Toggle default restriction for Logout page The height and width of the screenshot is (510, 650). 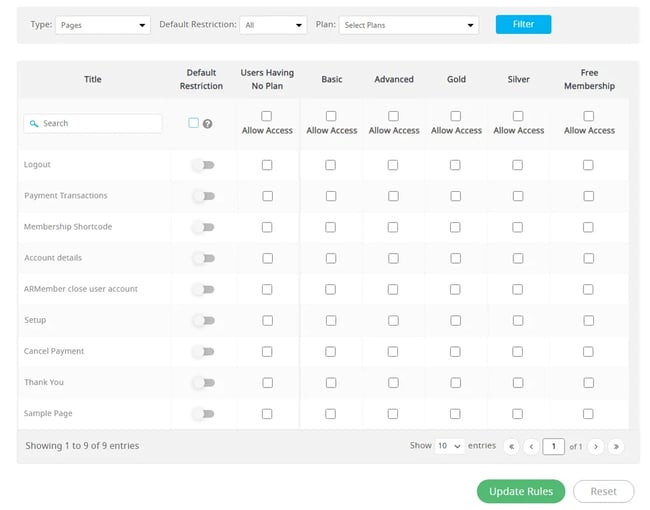click(204, 165)
